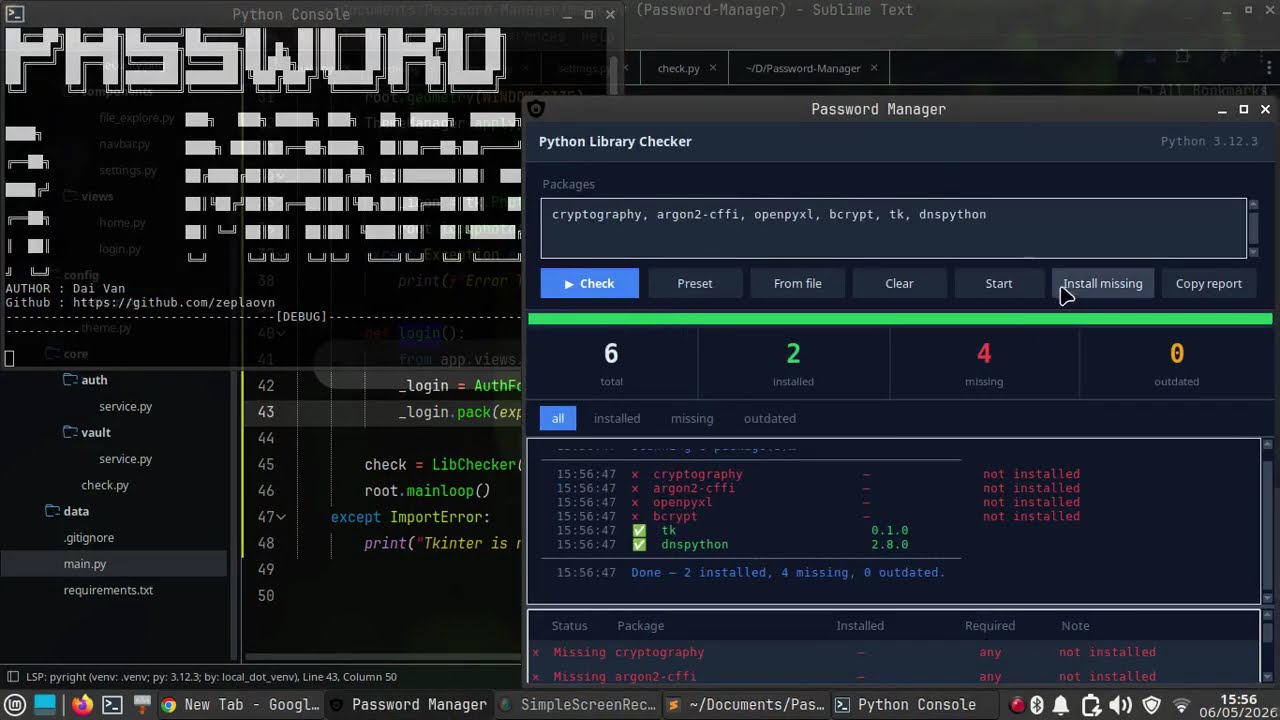Click the green progress bar
Viewport: 1280px width, 720px height.
[x=900, y=319]
